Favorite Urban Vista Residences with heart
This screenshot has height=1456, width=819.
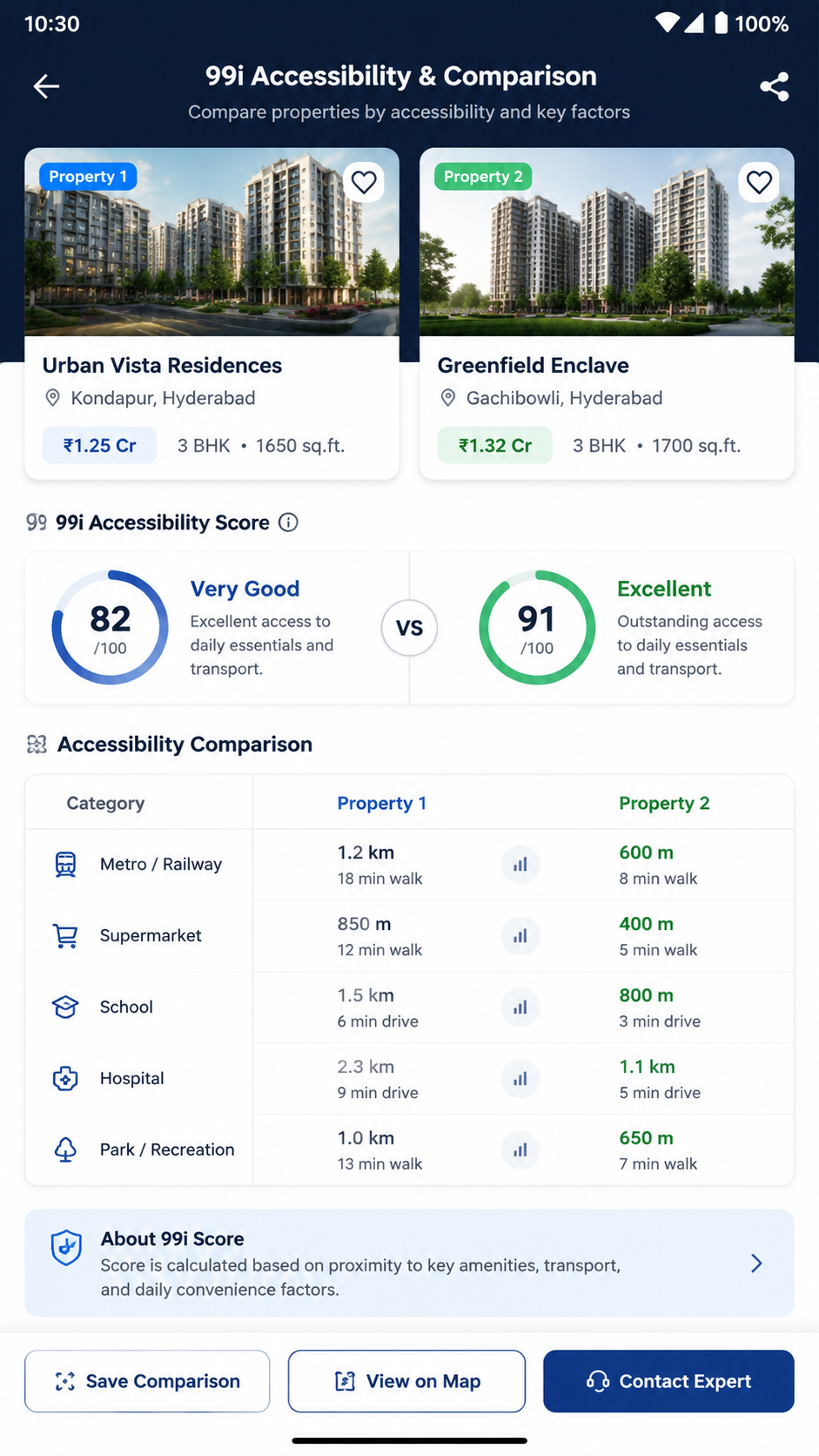click(x=364, y=182)
